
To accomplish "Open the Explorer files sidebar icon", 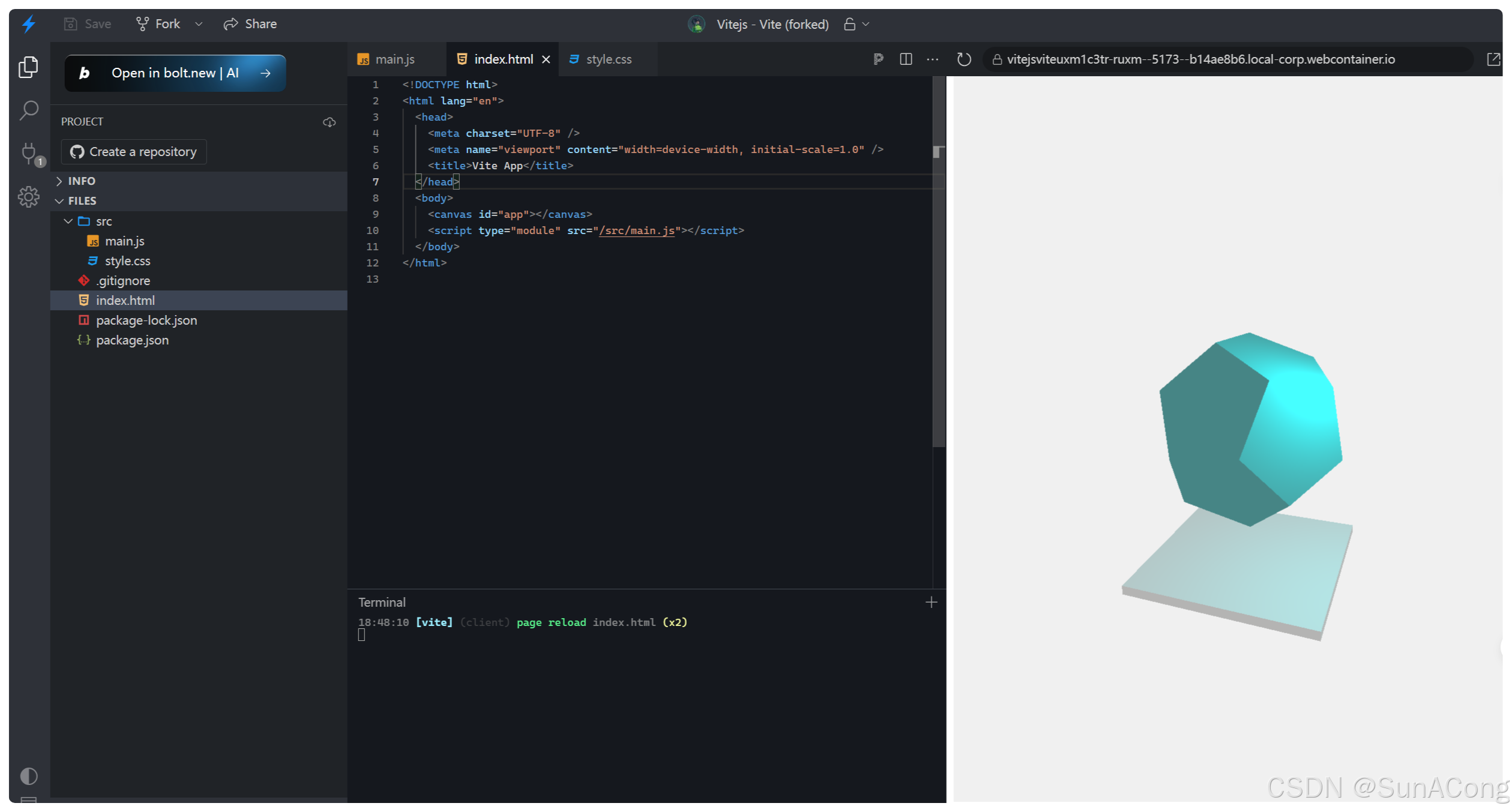I will coord(28,67).
